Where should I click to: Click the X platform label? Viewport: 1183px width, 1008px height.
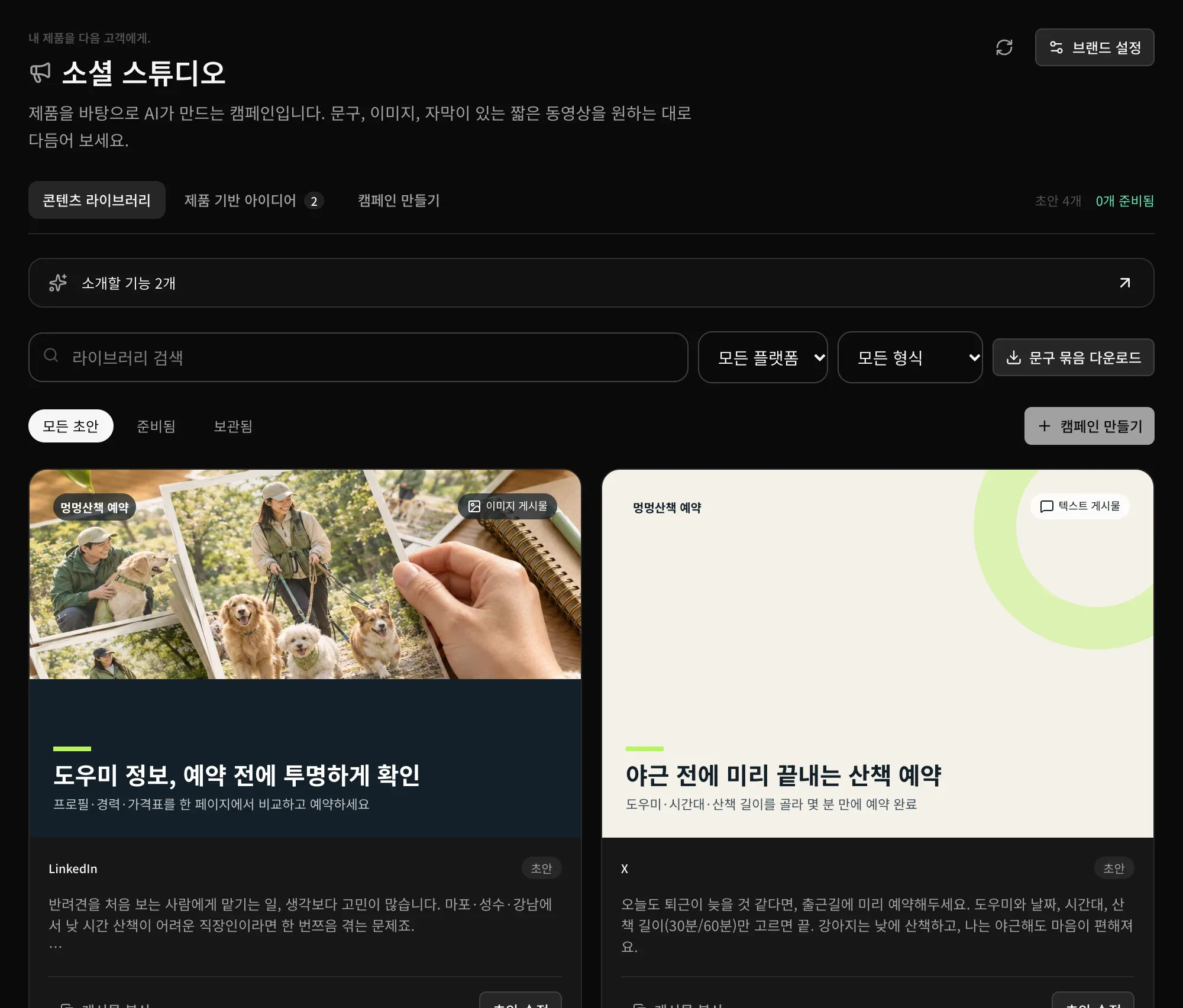coord(625,868)
